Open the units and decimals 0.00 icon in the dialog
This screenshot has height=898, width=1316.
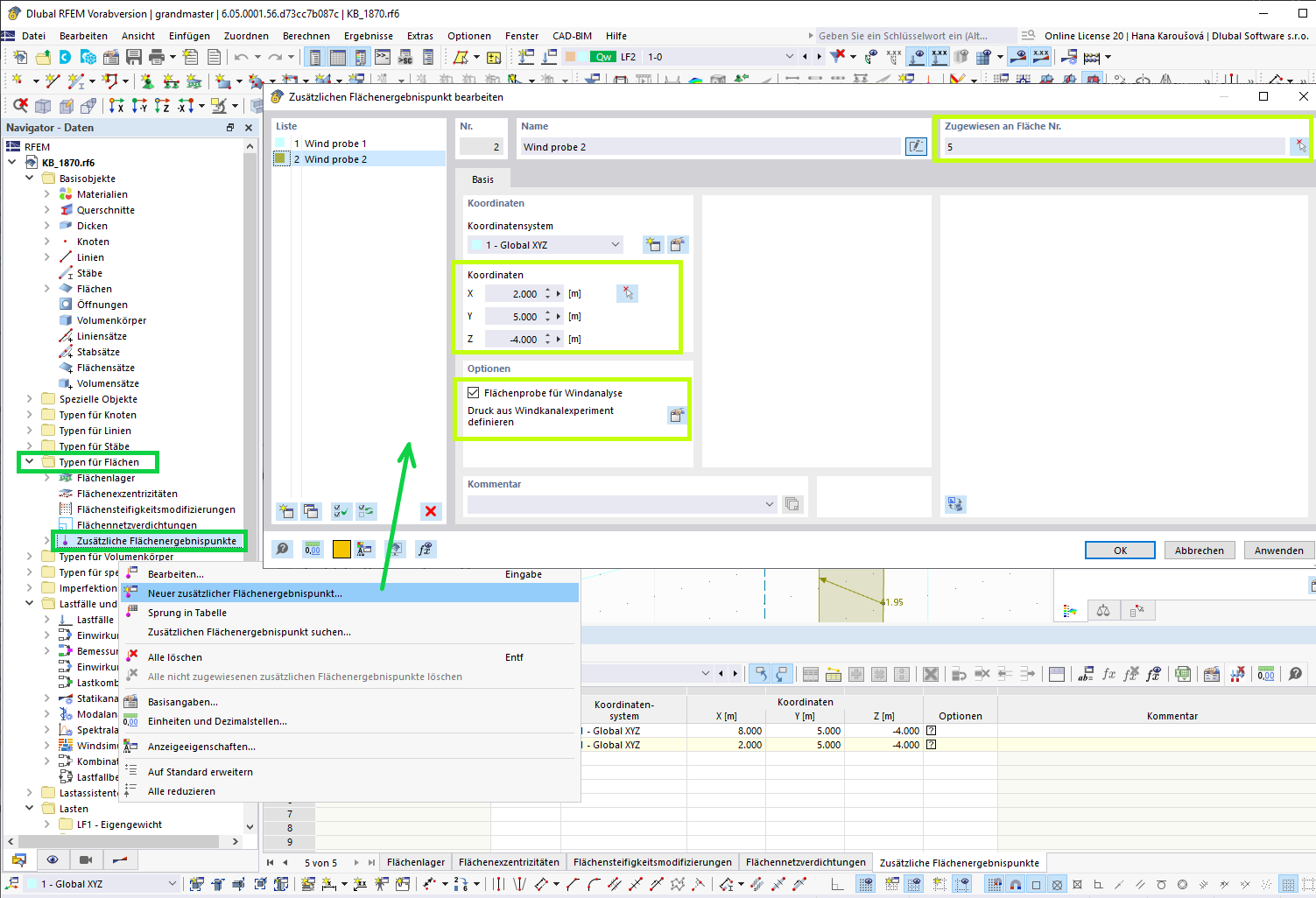pos(313,549)
